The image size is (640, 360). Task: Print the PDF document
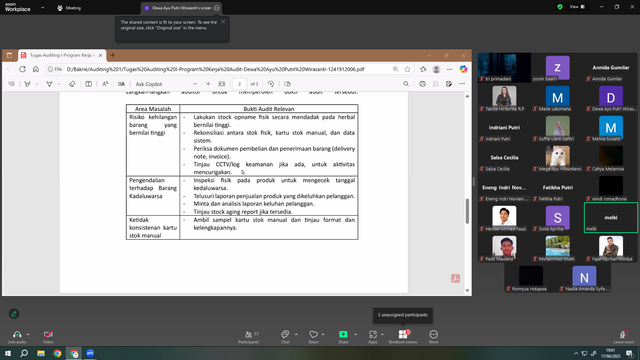click(x=422, y=84)
